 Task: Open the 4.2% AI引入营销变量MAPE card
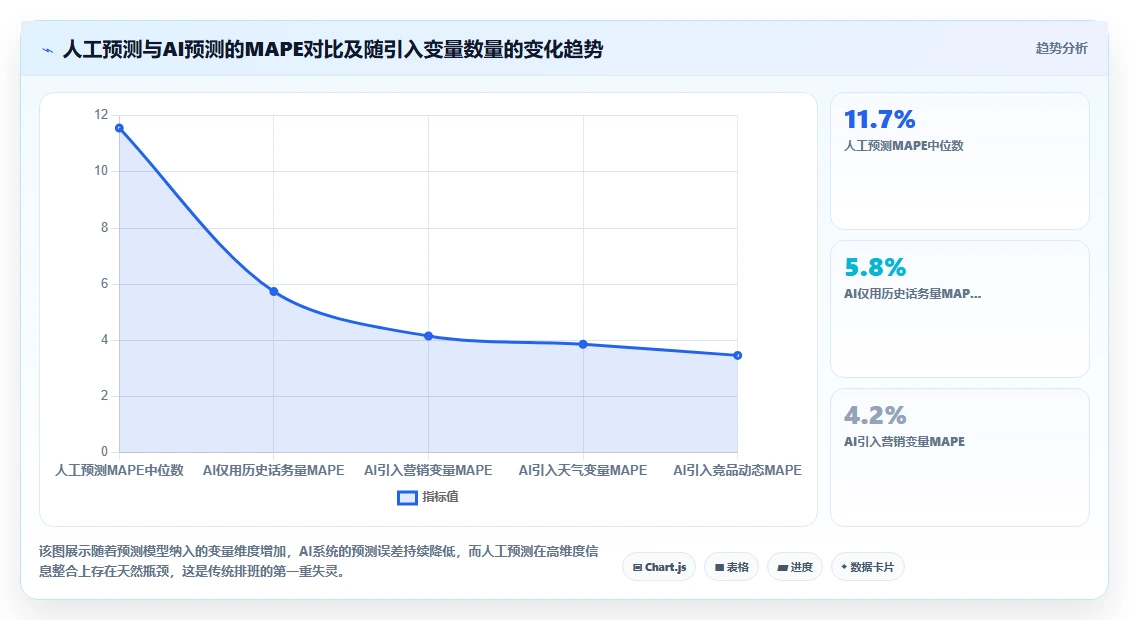960,457
